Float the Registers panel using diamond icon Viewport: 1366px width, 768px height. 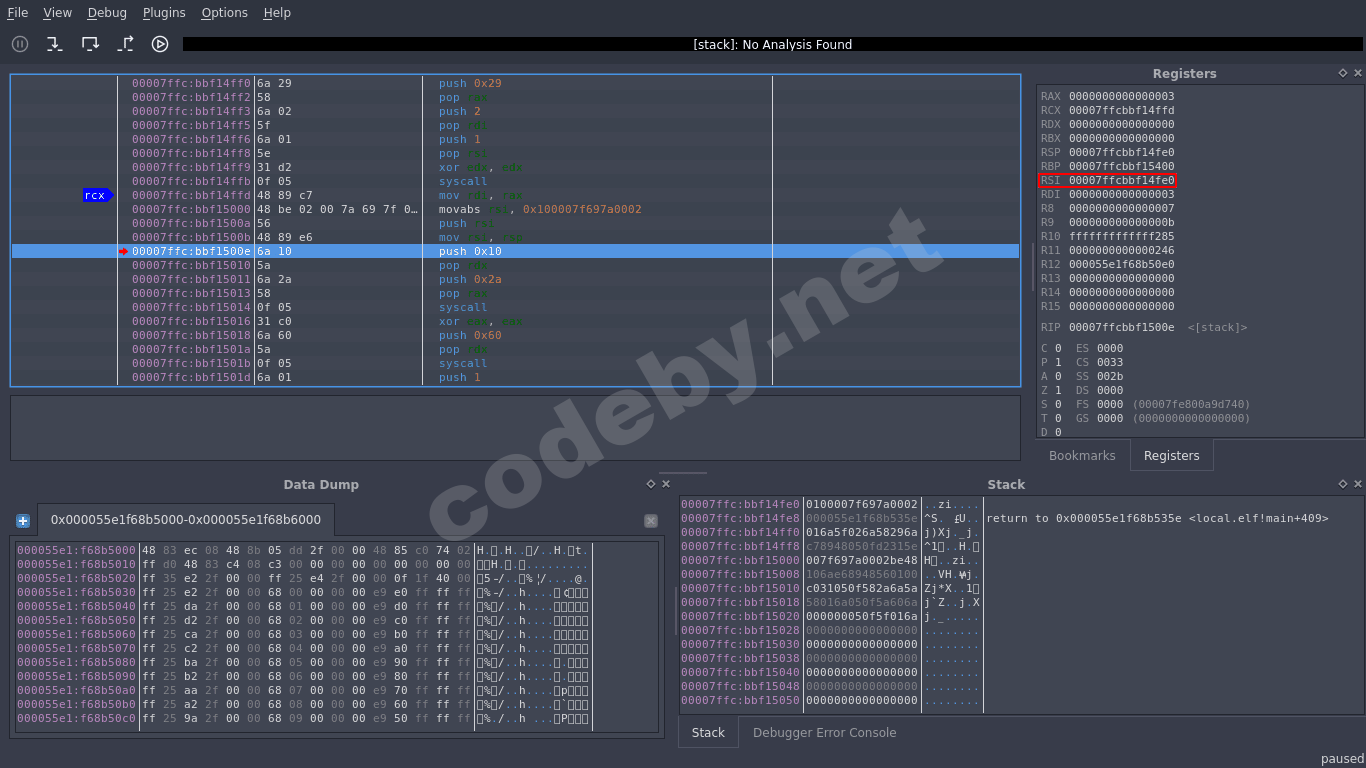tap(1343, 73)
